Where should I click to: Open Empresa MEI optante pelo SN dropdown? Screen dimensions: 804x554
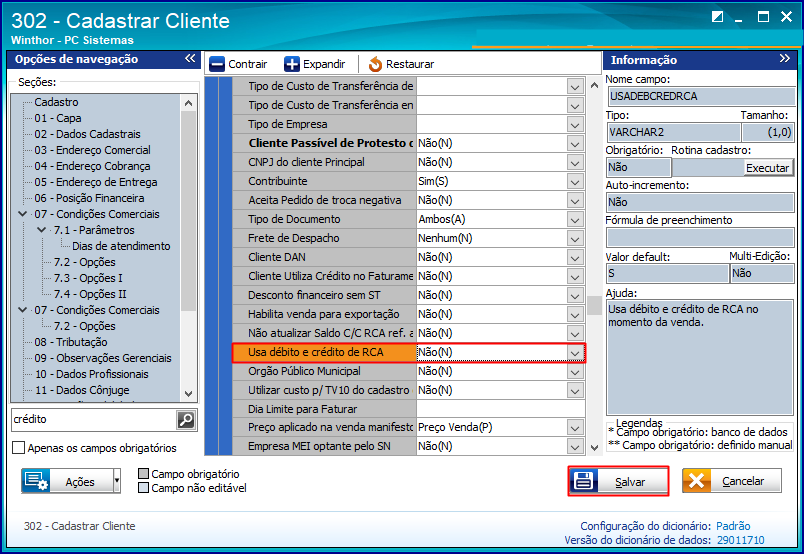point(575,447)
